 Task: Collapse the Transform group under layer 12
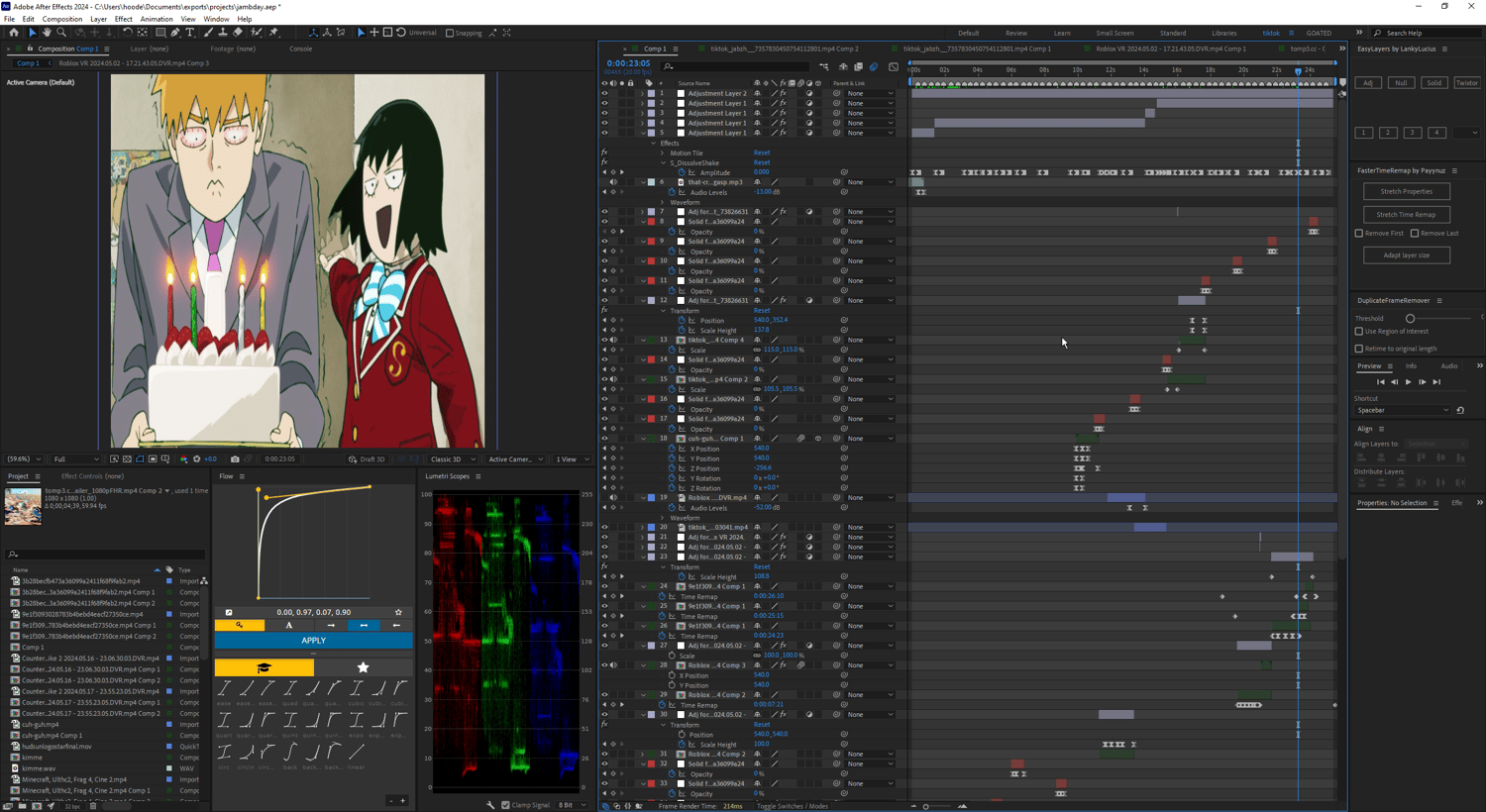(663, 311)
